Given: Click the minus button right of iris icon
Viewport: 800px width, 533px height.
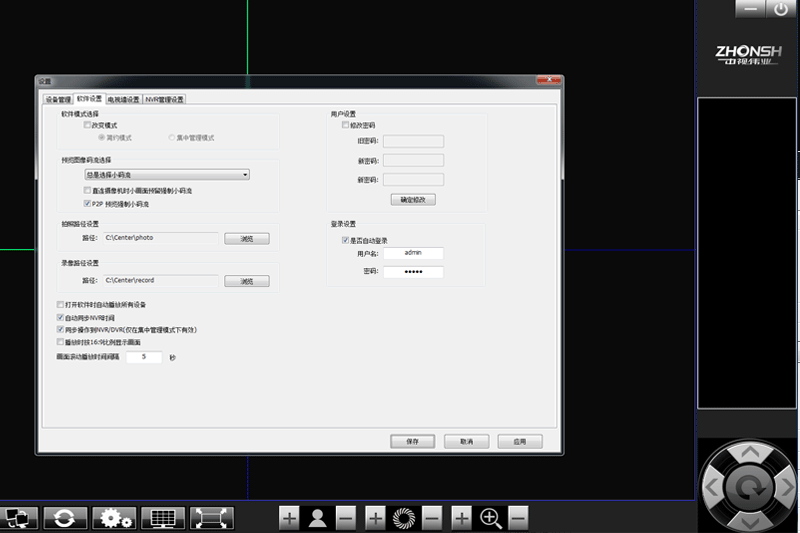Looking at the screenshot, I should pos(432,518).
